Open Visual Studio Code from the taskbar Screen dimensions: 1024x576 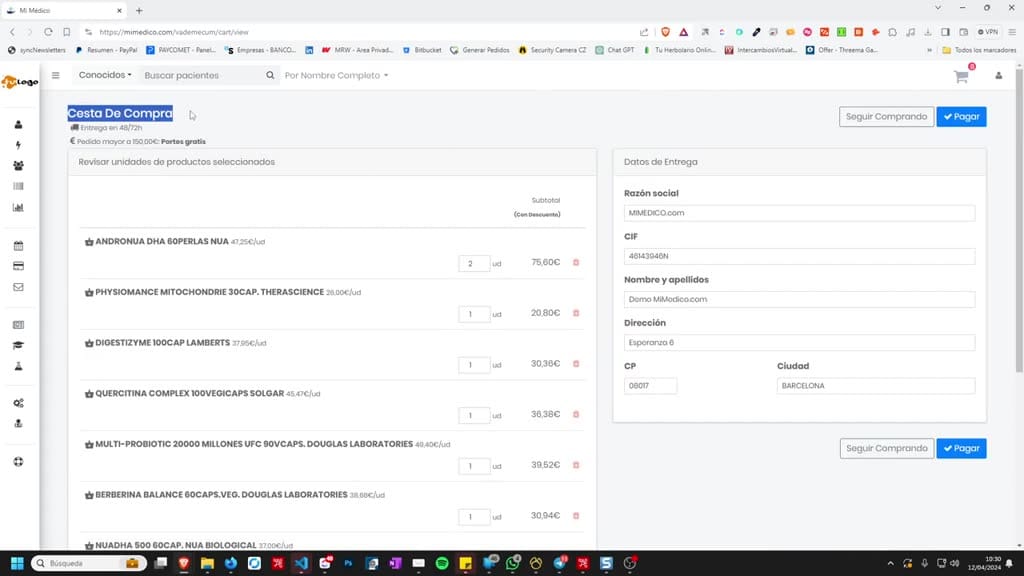301,563
